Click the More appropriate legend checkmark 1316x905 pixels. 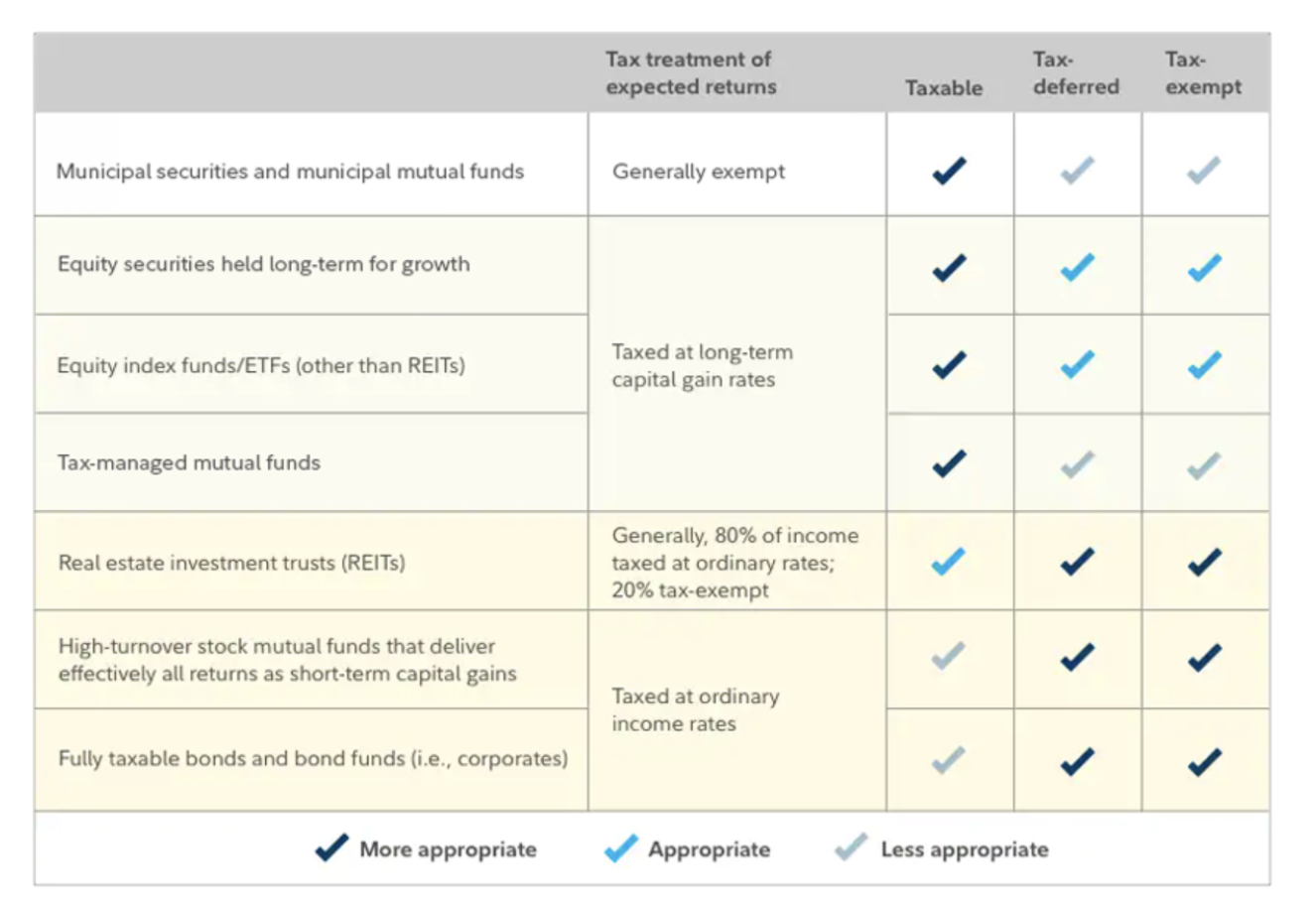[x=331, y=848]
